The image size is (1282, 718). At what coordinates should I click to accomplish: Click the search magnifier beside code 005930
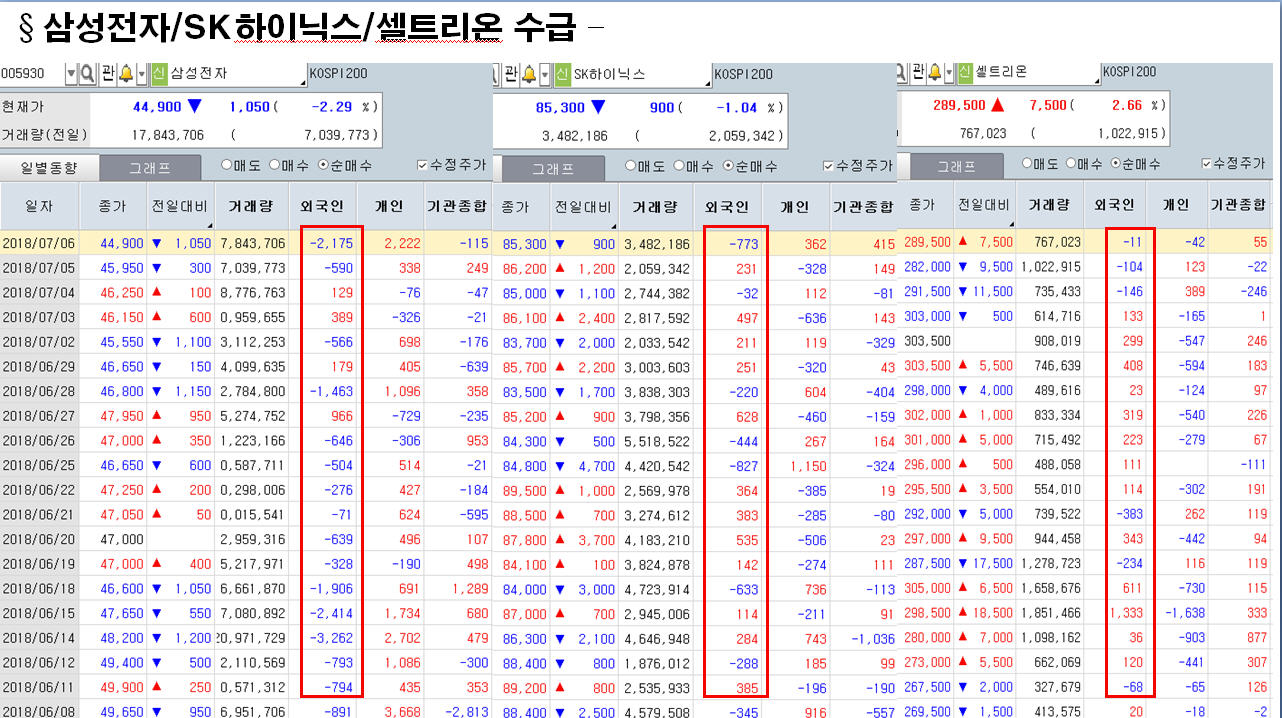coord(87,74)
